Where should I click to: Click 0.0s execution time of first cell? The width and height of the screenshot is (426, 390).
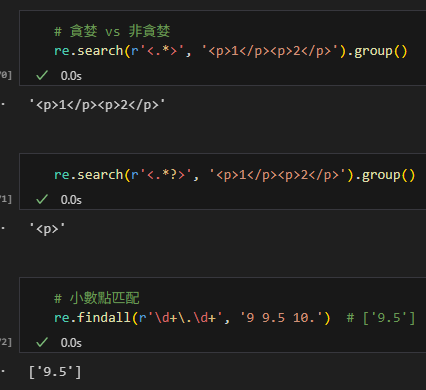(71, 76)
